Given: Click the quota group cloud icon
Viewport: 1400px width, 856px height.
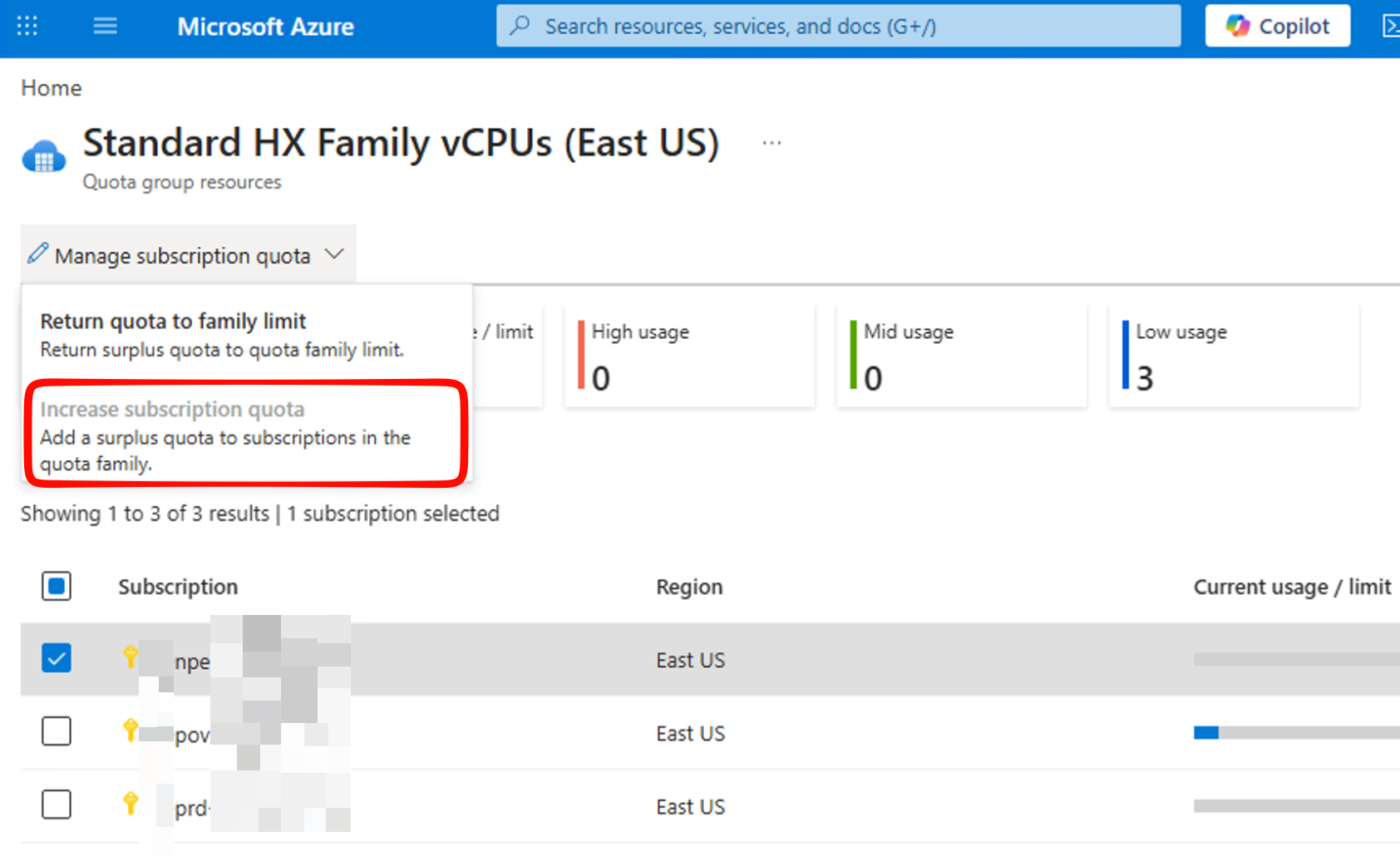Looking at the screenshot, I should pyautogui.click(x=44, y=156).
